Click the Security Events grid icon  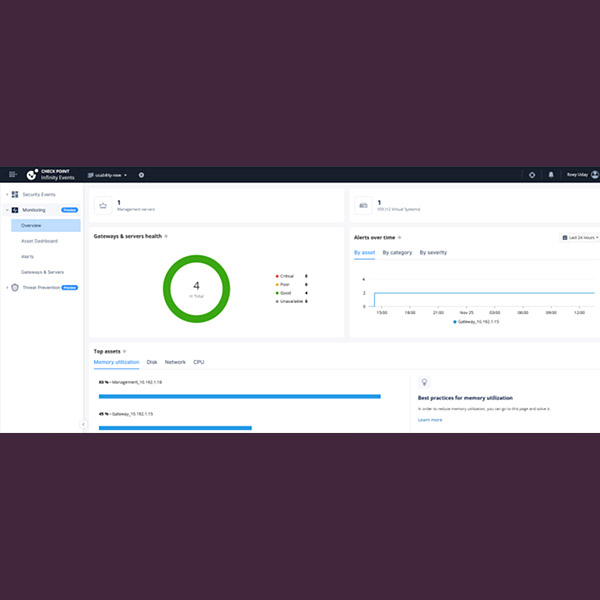pyautogui.click(x=15, y=194)
